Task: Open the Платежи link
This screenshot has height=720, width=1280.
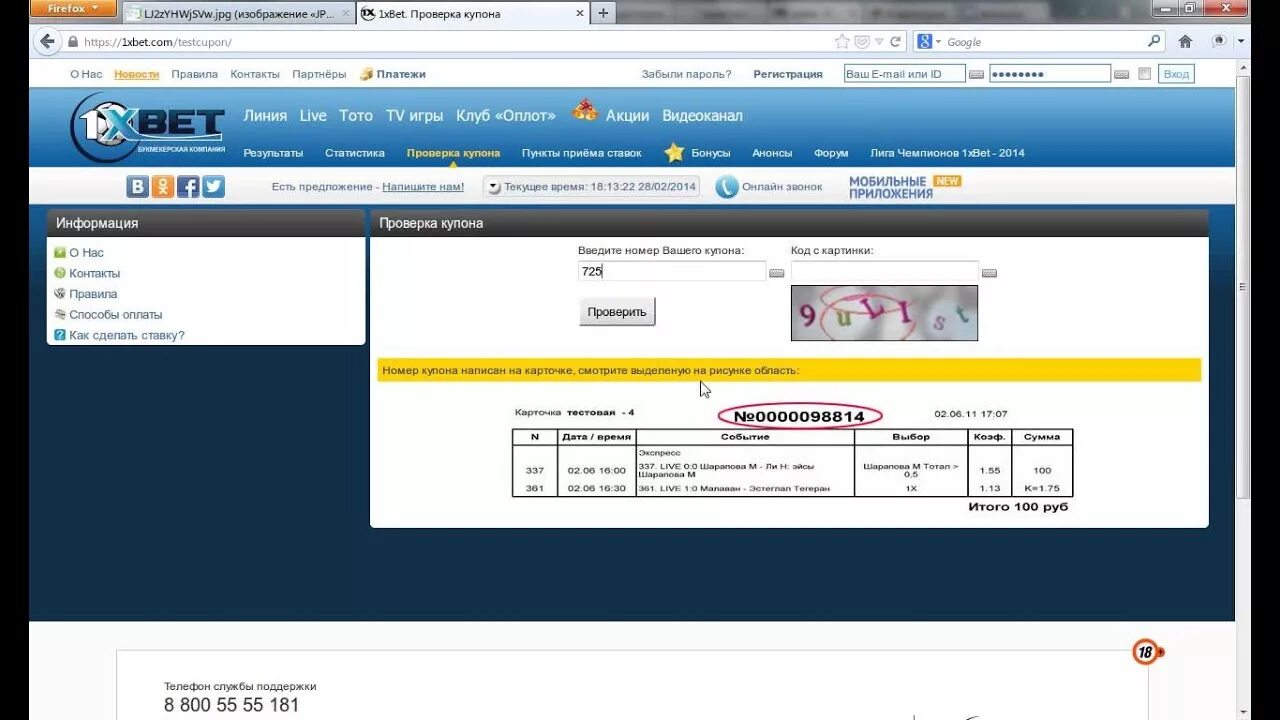Action: [393, 74]
